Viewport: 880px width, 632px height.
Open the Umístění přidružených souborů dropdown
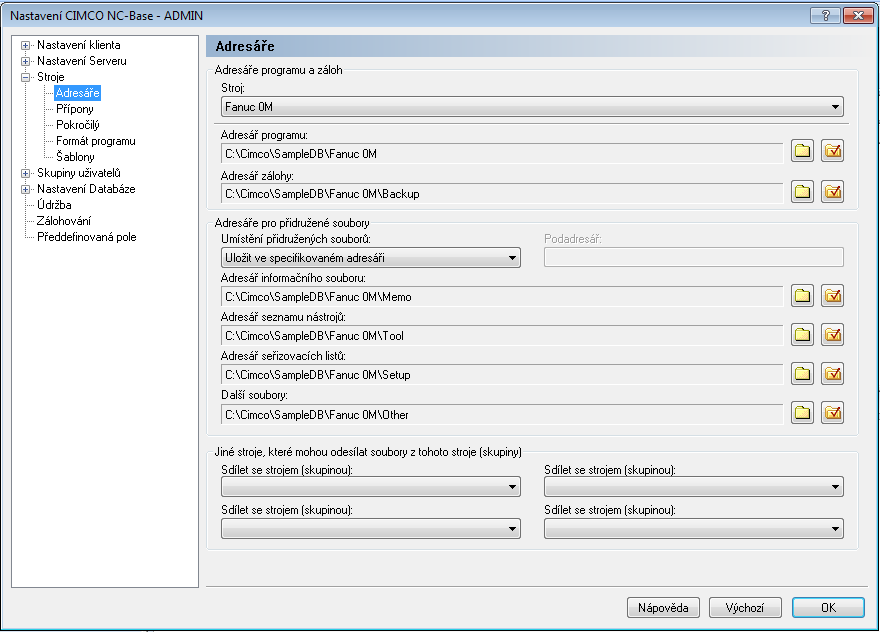point(370,258)
